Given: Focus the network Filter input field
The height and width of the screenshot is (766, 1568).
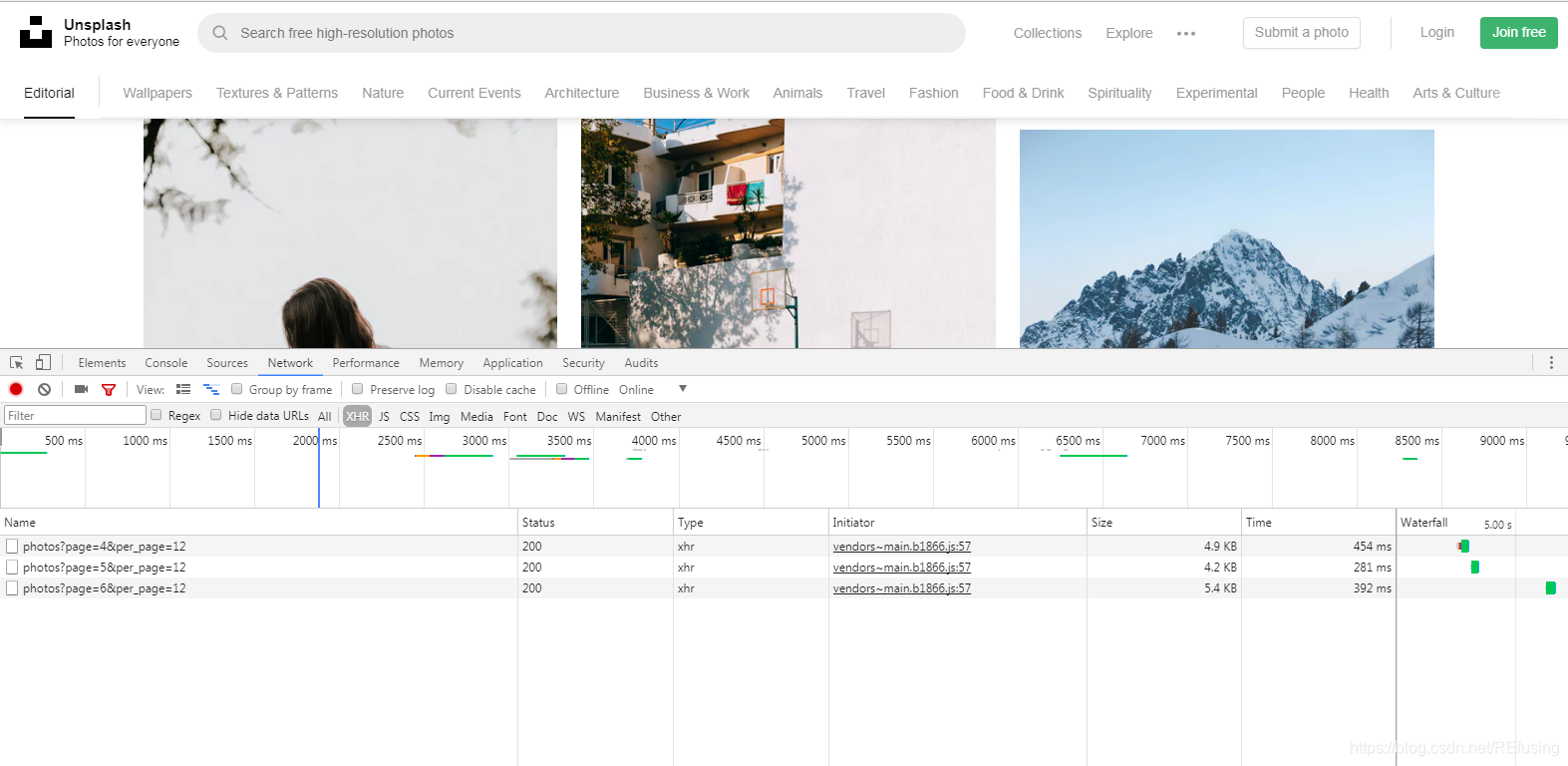Looking at the screenshot, I should (x=76, y=416).
